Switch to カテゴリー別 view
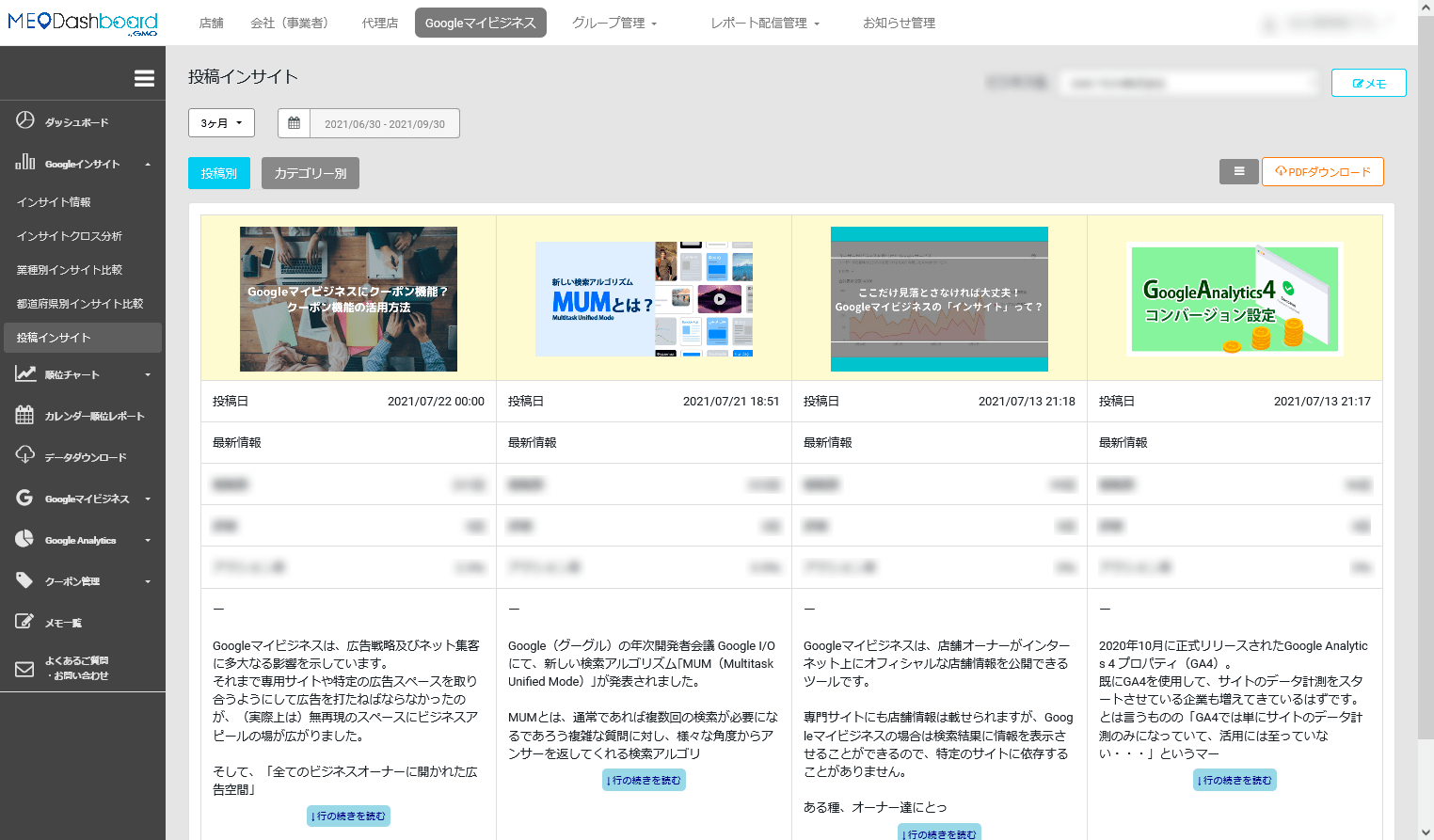The image size is (1434, 840). click(x=311, y=173)
